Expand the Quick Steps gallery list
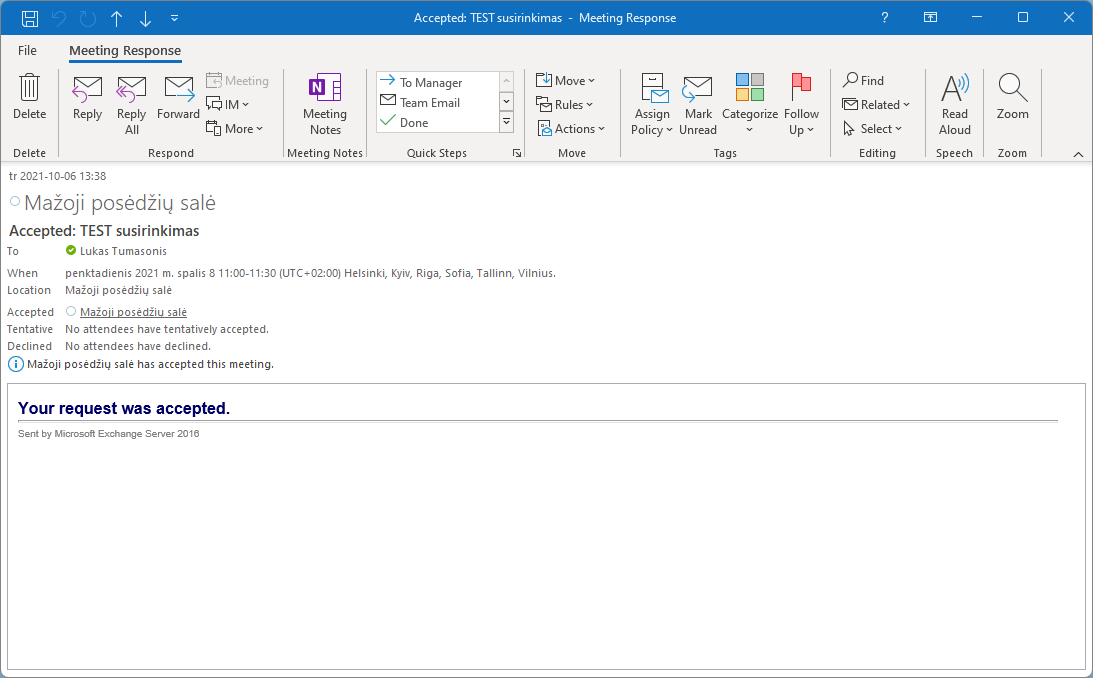Screen dimensions: 1093x678 pyautogui.click(x=506, y=122)
